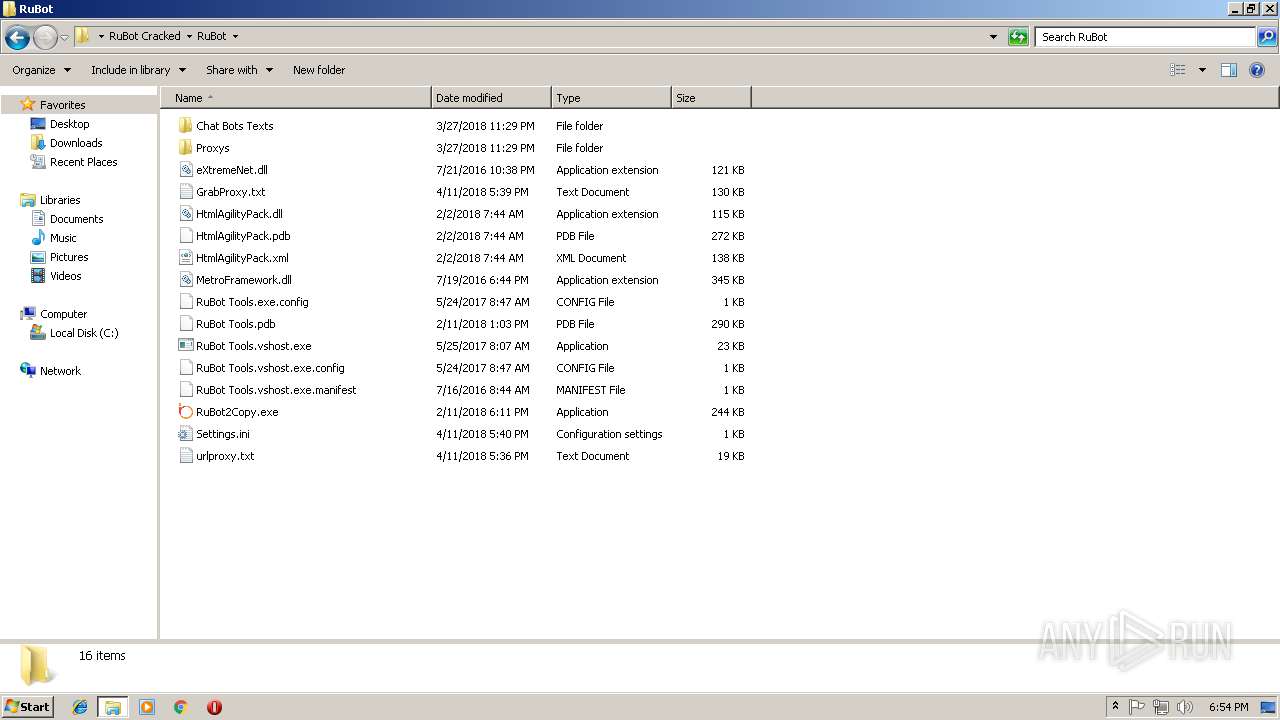Focus the Search RuBot field
This screenshot has width=1280, height=720.
1146,37
